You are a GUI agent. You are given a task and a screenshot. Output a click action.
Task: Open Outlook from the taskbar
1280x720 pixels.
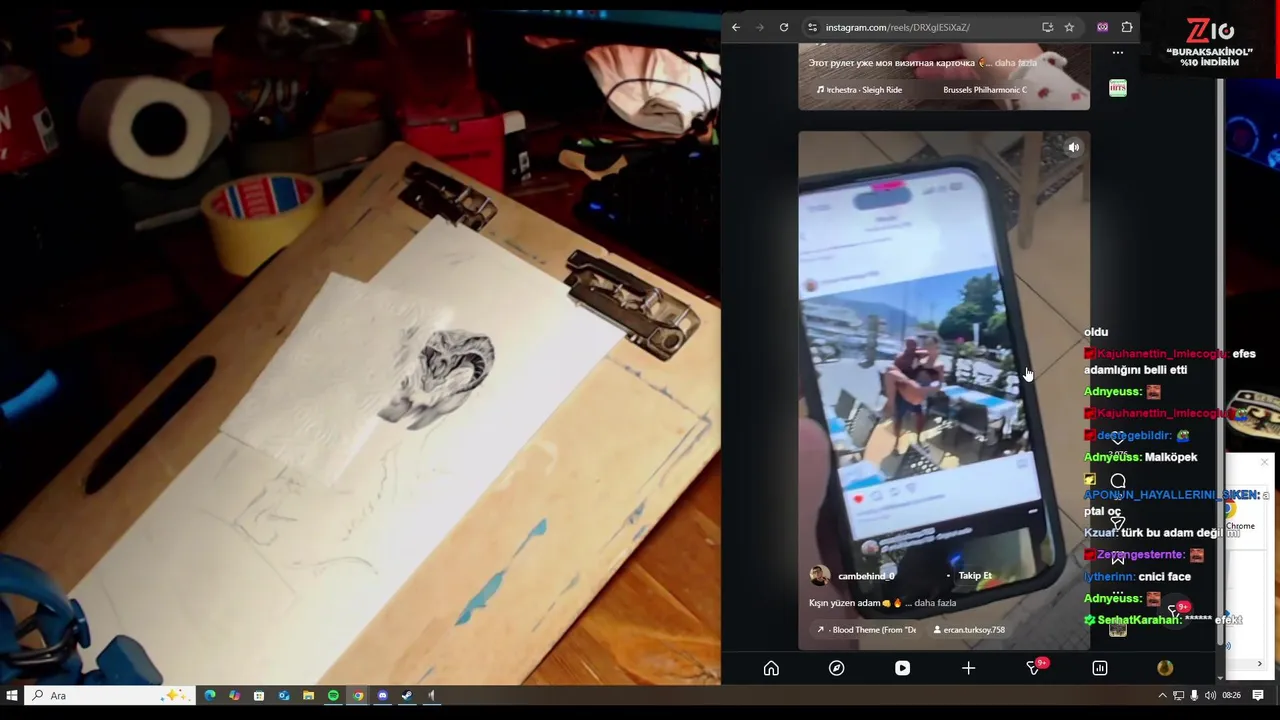point(284,695)
